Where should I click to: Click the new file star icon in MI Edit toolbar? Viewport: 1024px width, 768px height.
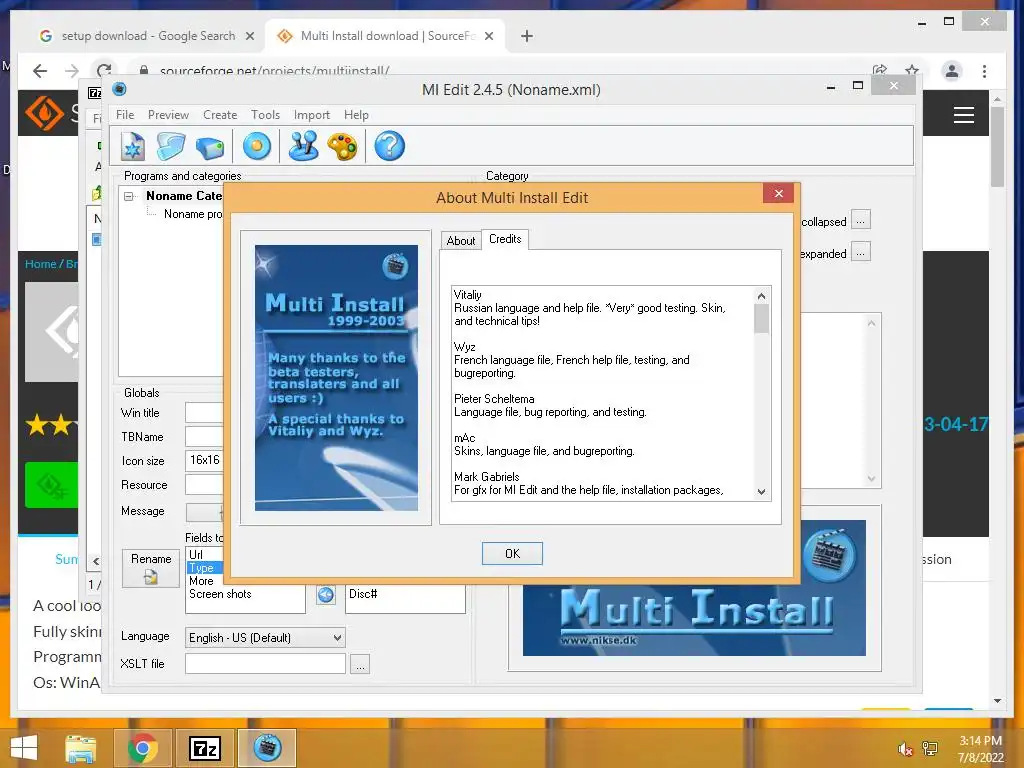133,146
